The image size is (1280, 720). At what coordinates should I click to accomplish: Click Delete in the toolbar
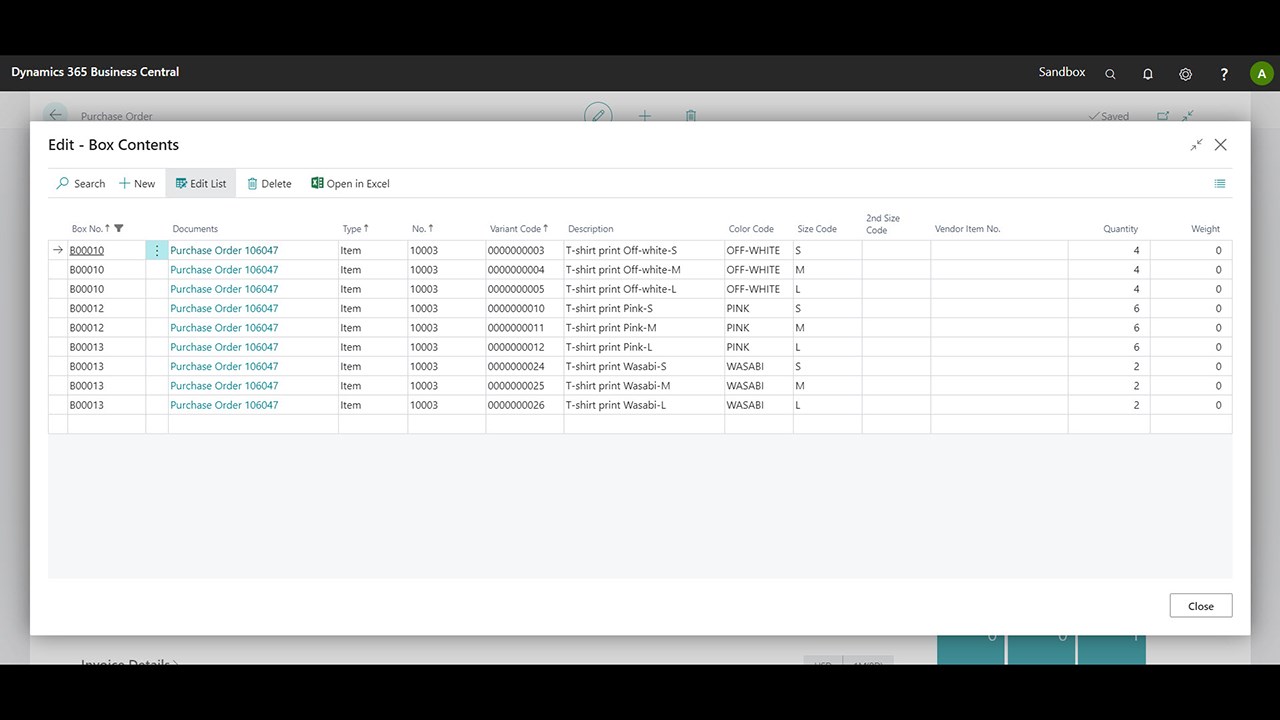(269, 184)
